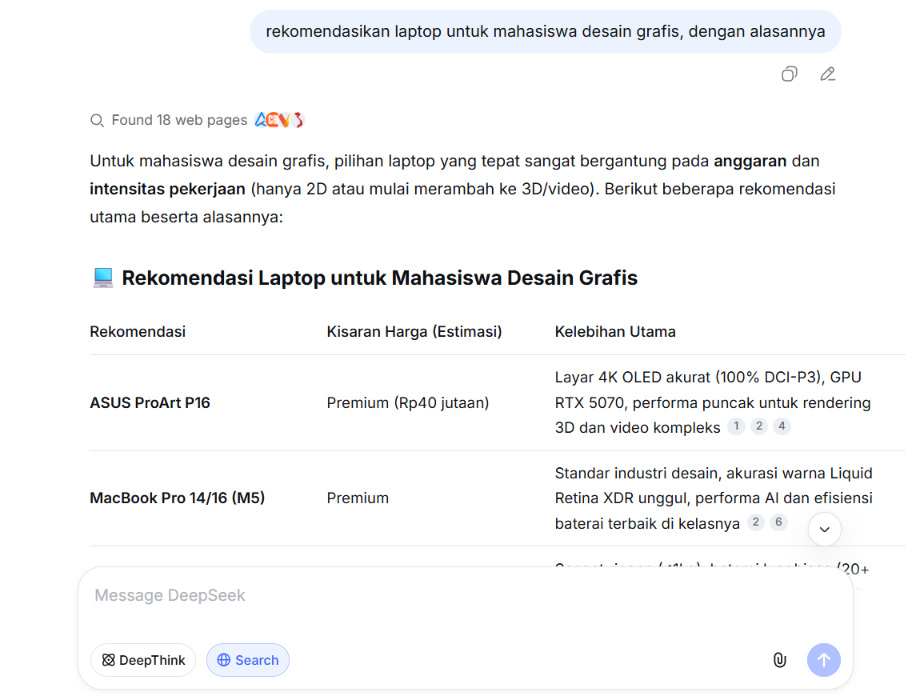Click the Premium price cell for MacBook Pro

click(x=358, y=498)
